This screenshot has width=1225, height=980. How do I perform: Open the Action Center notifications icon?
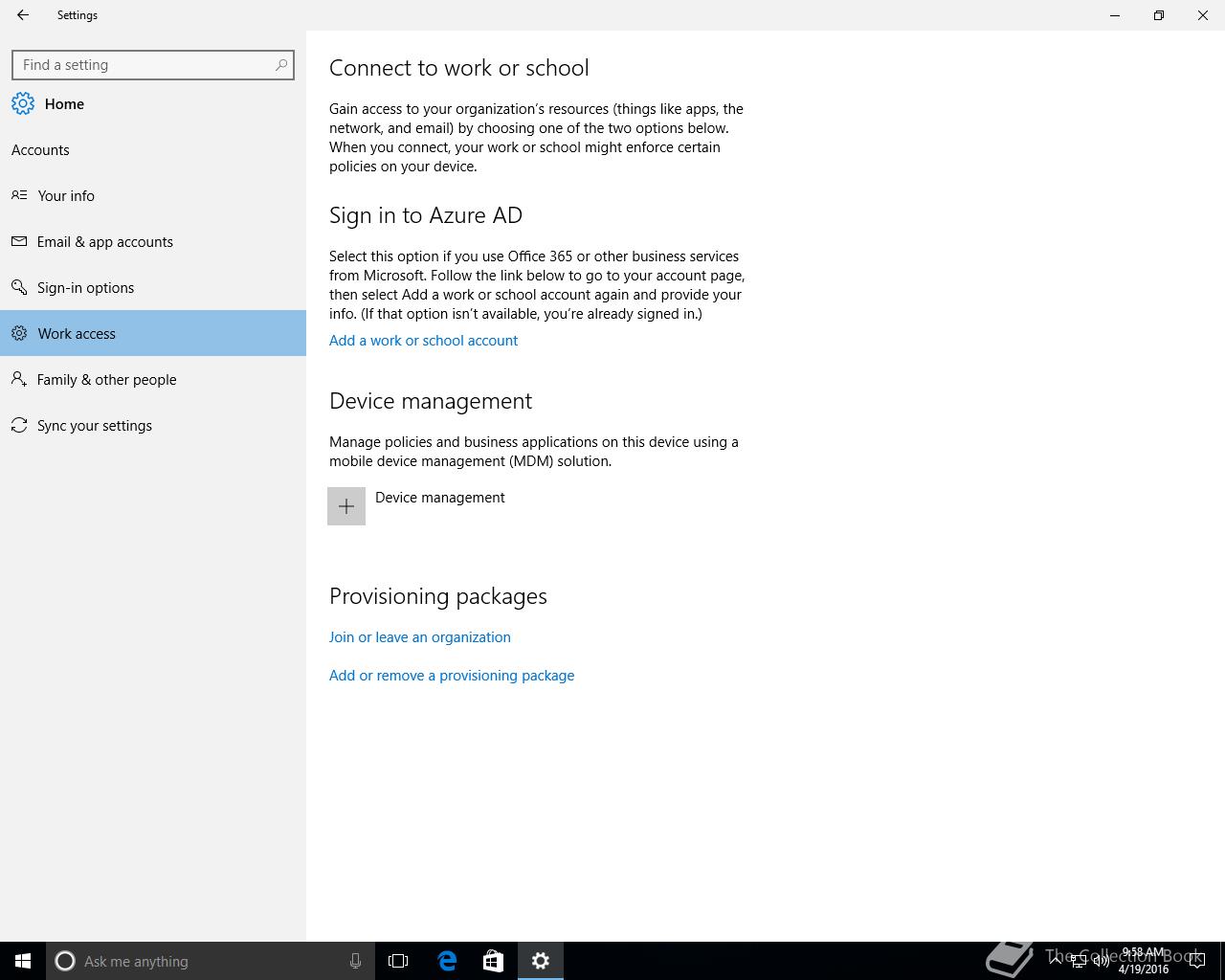(x=1196, y=961)
